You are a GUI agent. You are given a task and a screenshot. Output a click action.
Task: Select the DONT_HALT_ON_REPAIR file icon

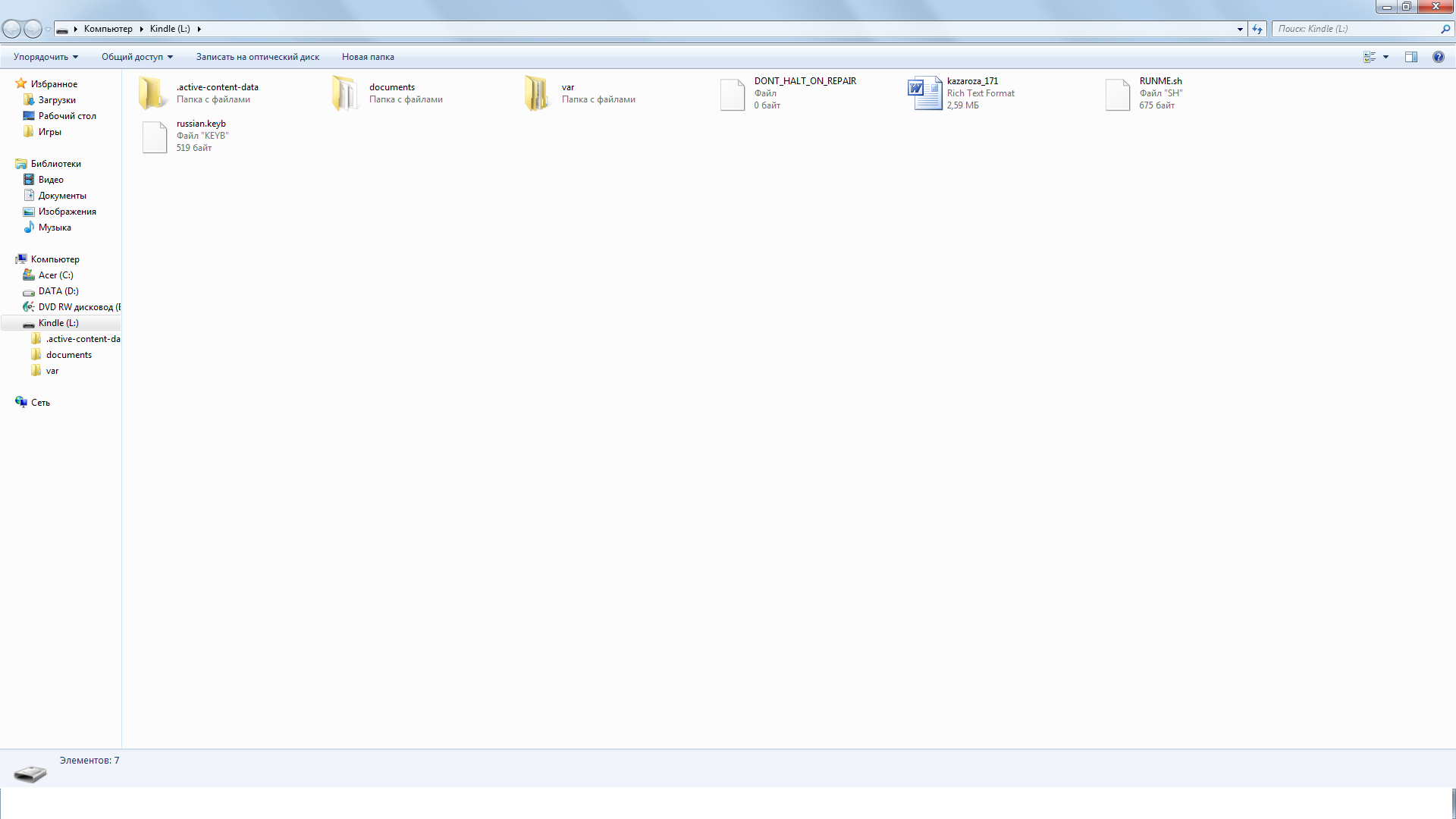click(733, 94)
